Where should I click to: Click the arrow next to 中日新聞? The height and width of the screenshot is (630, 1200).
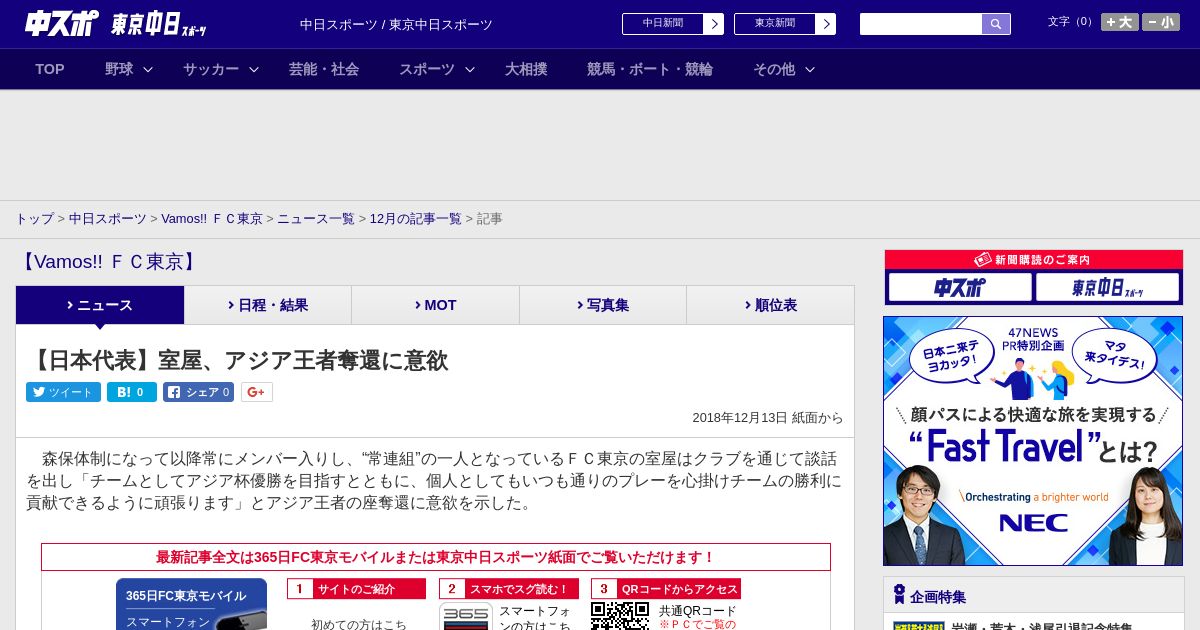(x=714, y=24)
